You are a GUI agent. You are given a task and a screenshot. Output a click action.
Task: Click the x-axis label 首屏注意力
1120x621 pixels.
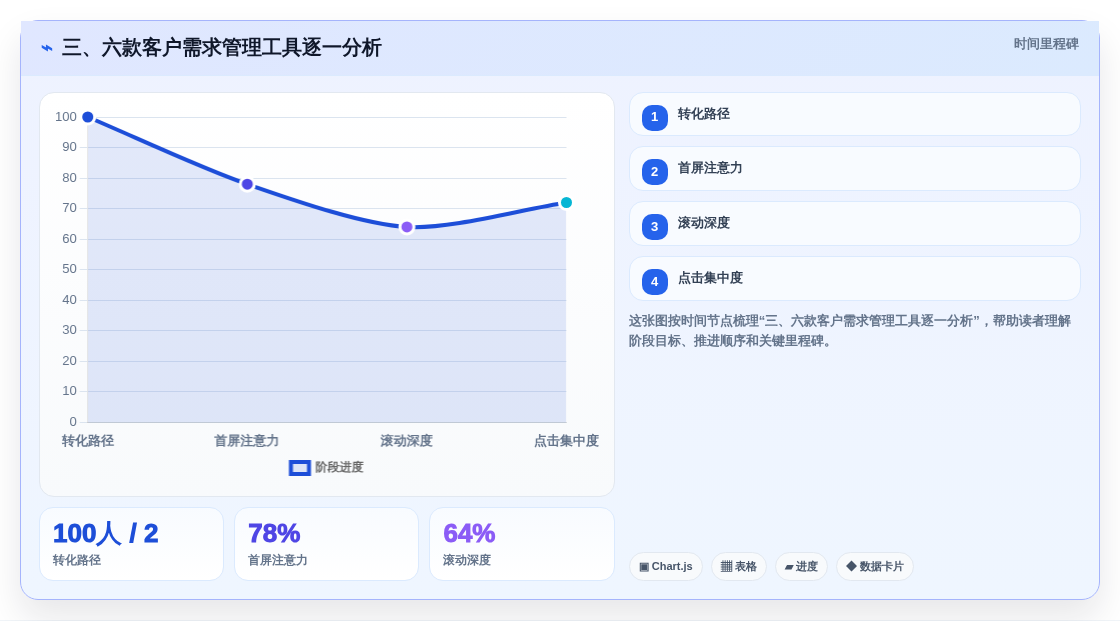pyautogui.click(x=246, y=441)
